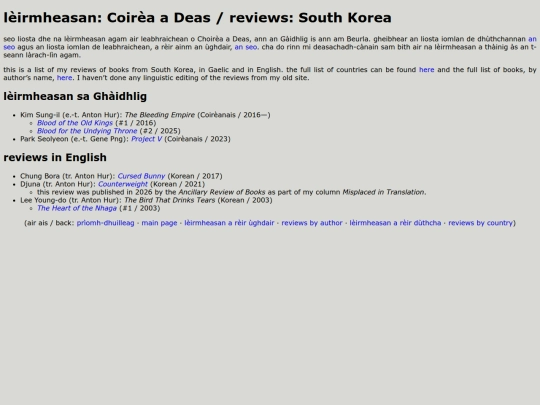Click the author name 'Chung Bora'
The image size is (540, 405).
coord(40,176)
